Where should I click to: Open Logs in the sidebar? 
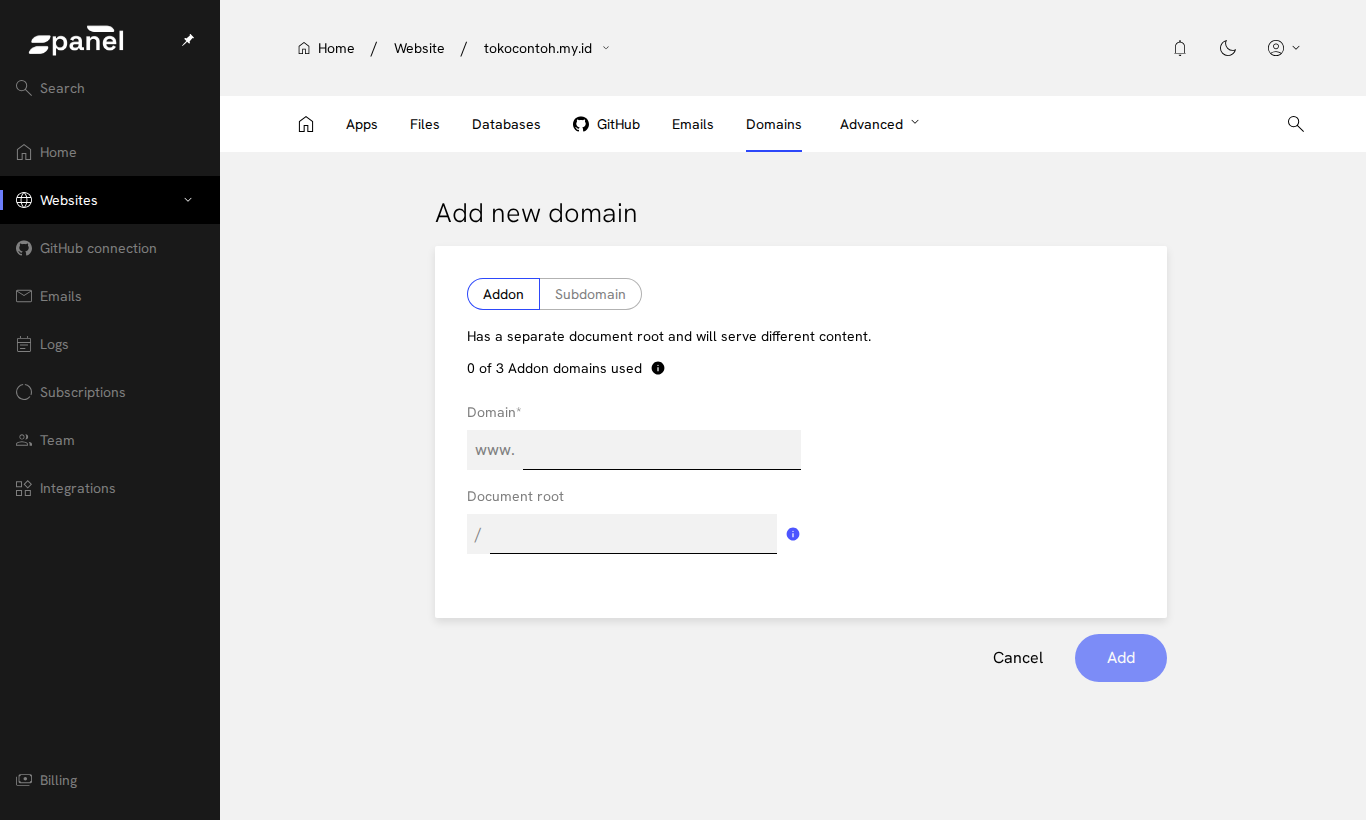tap(110, 344)
